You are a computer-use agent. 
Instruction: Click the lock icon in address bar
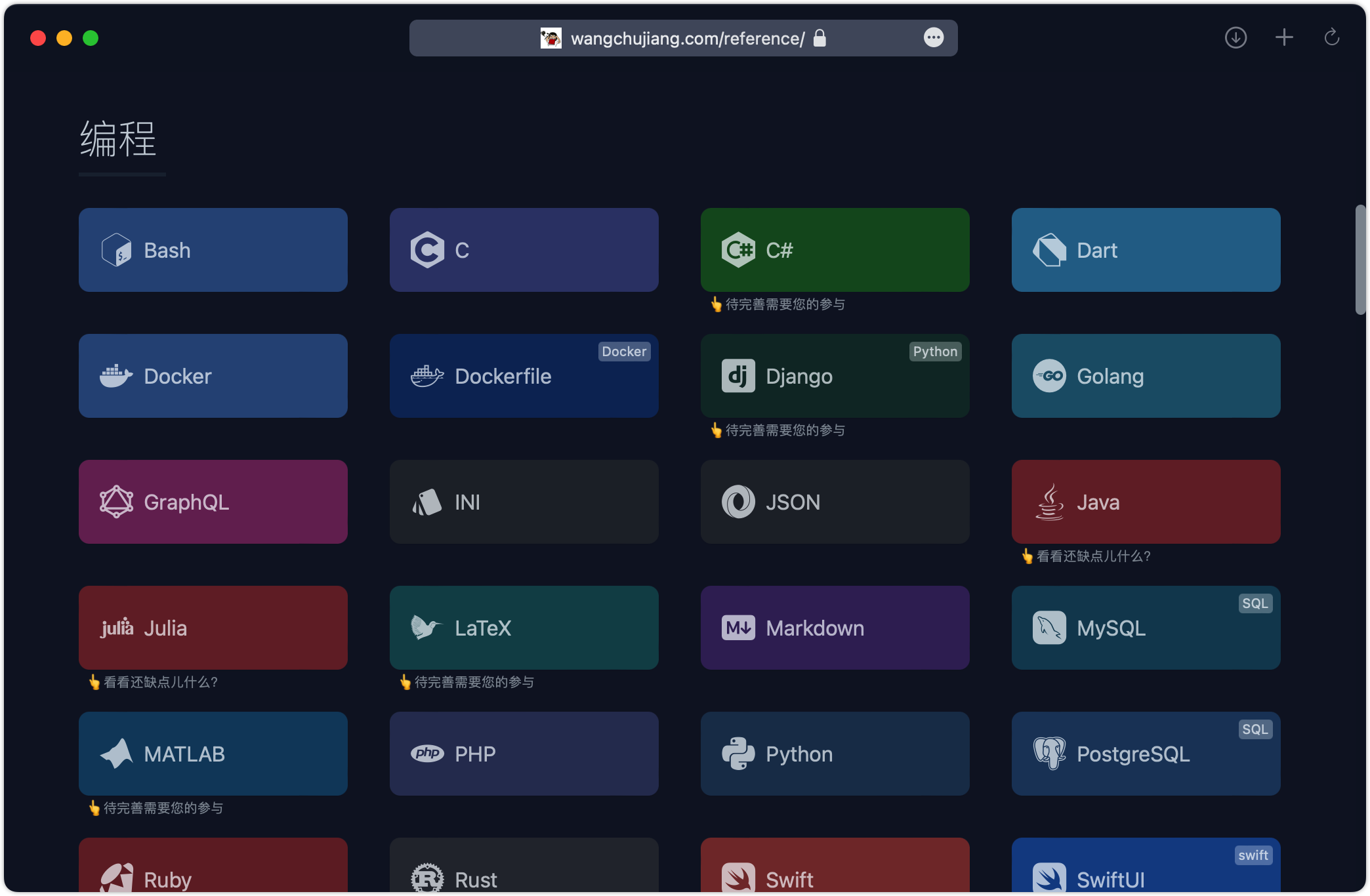820,38
